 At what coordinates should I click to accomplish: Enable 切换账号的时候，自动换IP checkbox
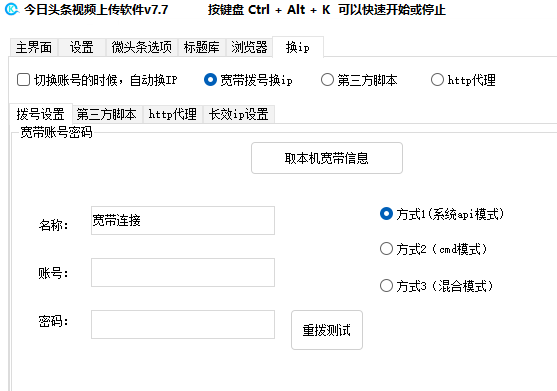tap(23, 80)
